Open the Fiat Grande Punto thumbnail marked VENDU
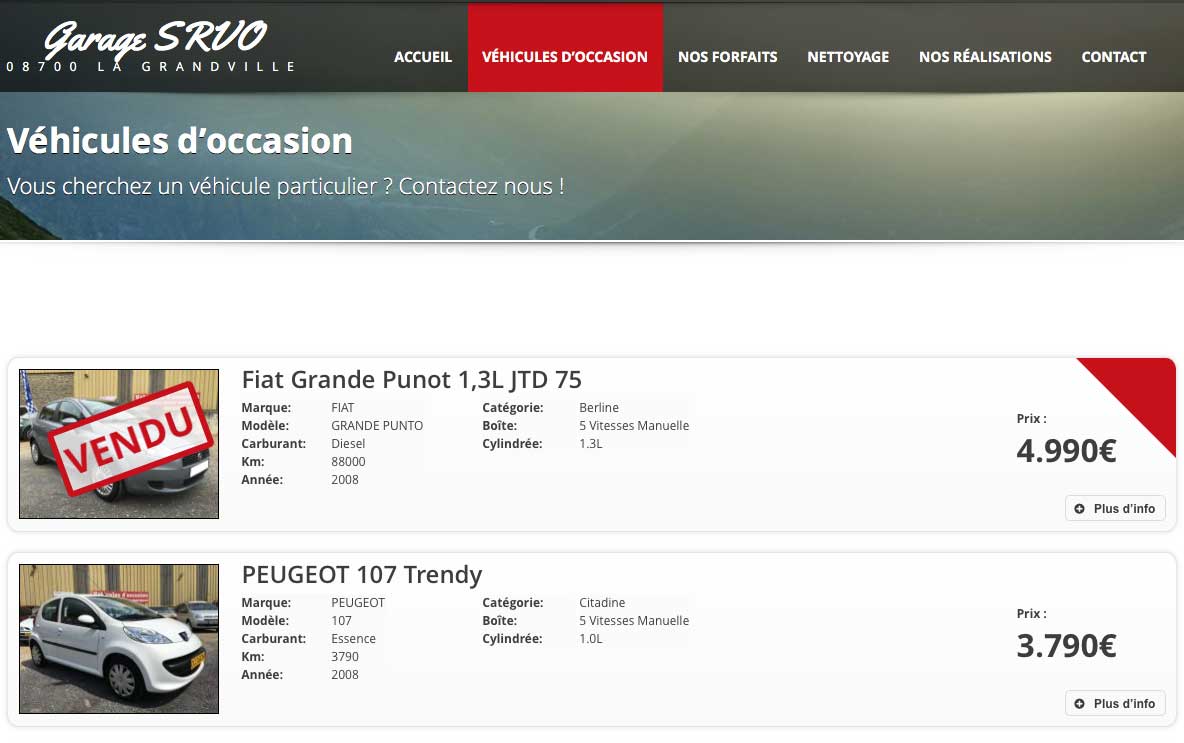 (119, 444)
